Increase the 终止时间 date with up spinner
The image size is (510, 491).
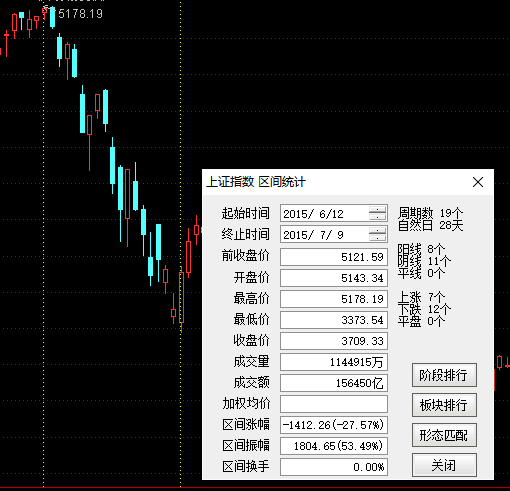tap(377, 231)
